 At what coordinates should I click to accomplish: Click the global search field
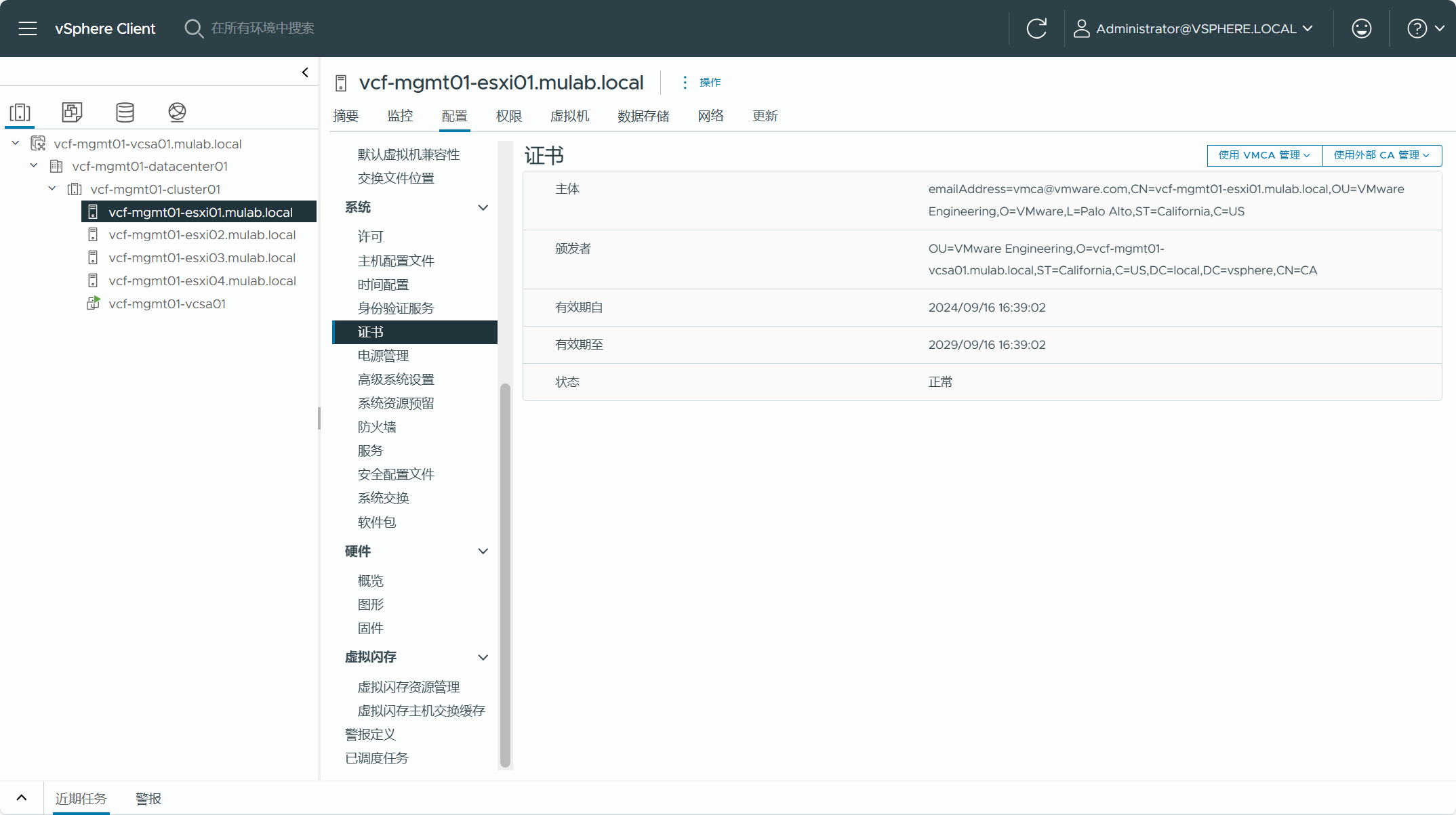tap(262, 28)
